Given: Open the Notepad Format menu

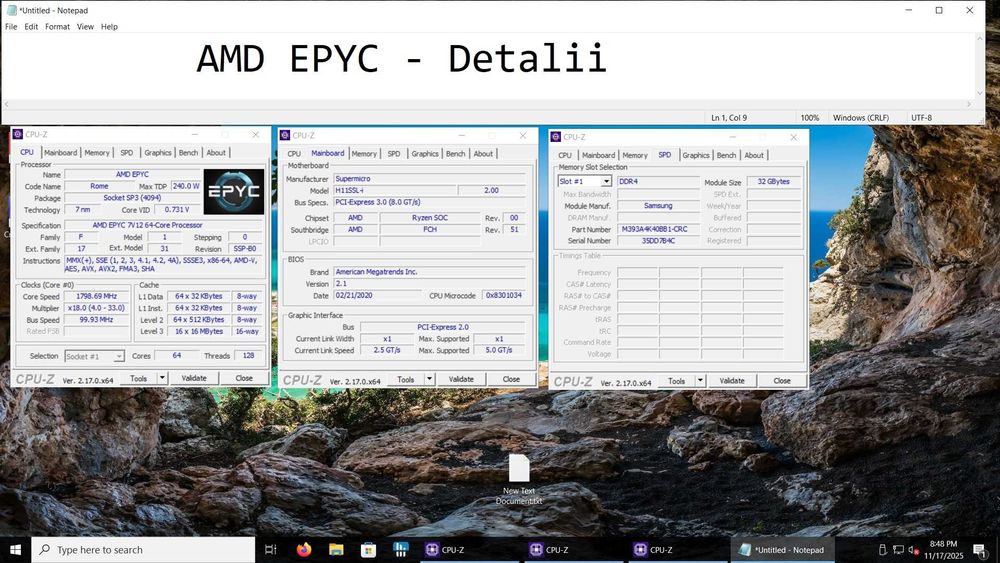Looking at the screenshot, I should point(57,27).
